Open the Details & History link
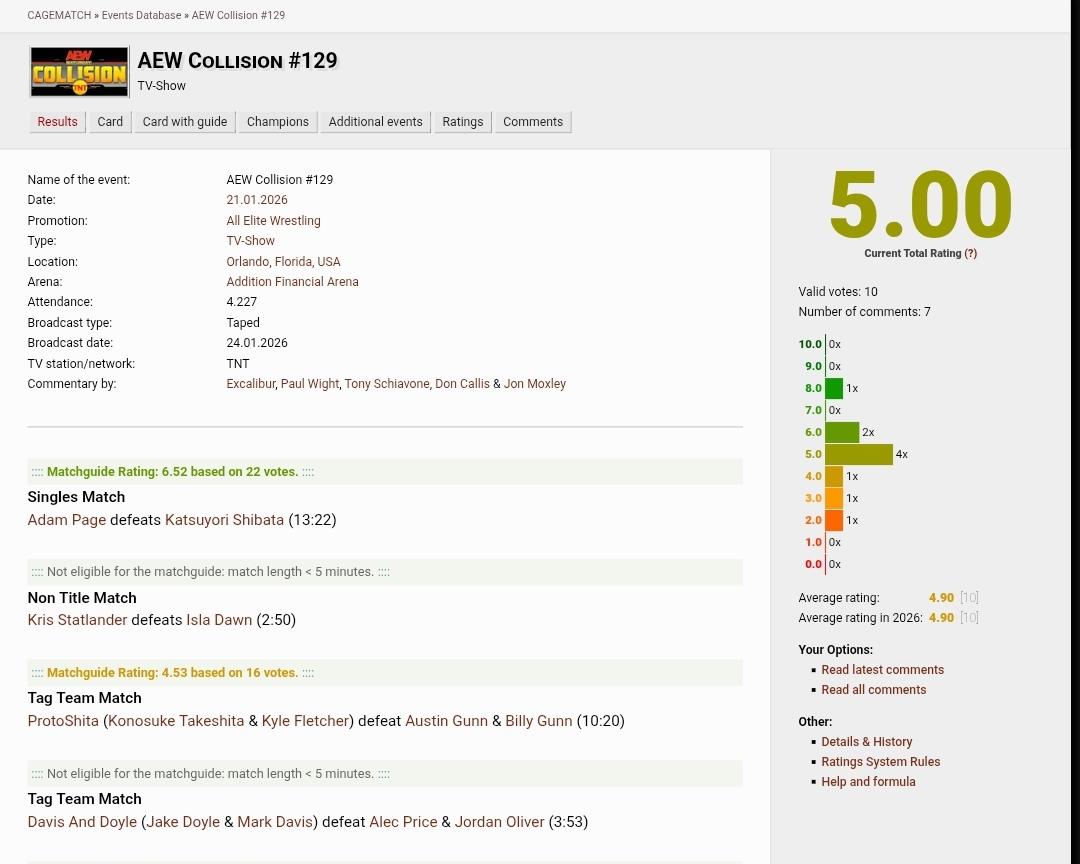 point(866,741)
